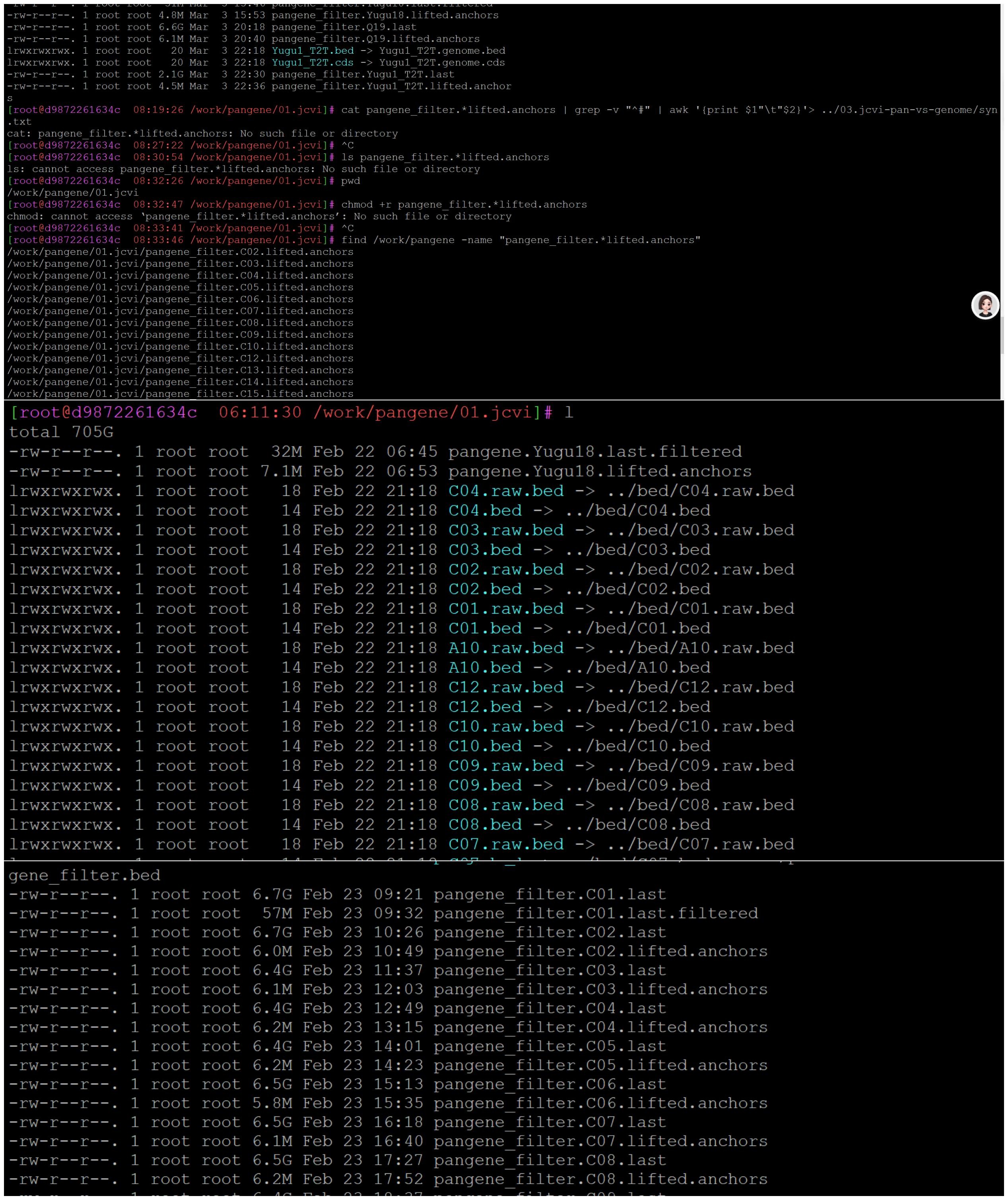Click the cyan C04.bed symlink

485,510
